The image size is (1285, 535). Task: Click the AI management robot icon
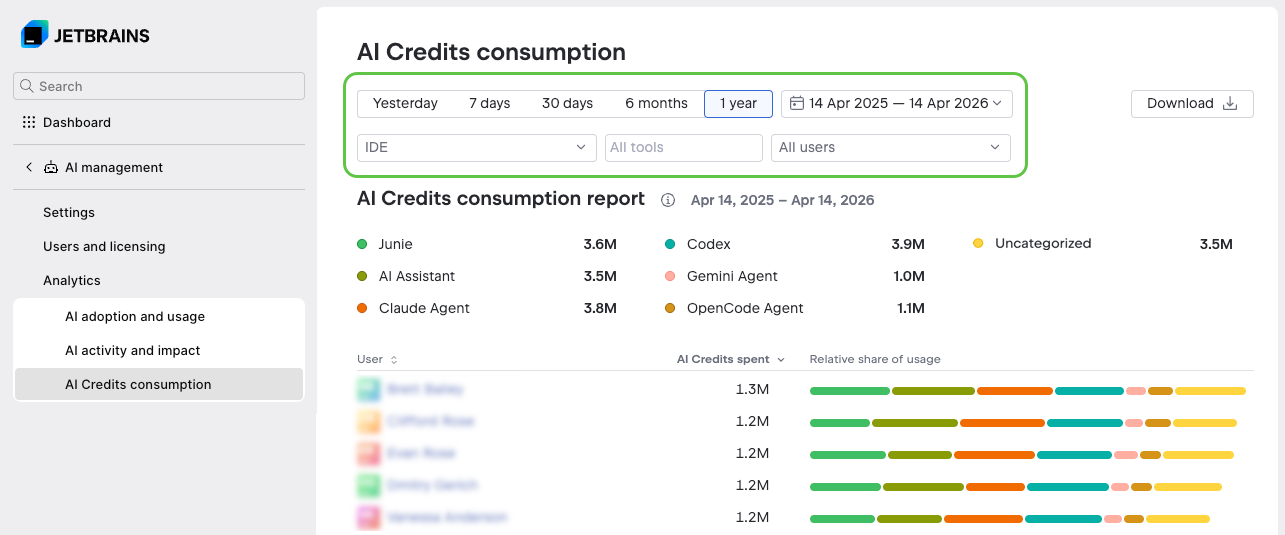pos(51,168)
